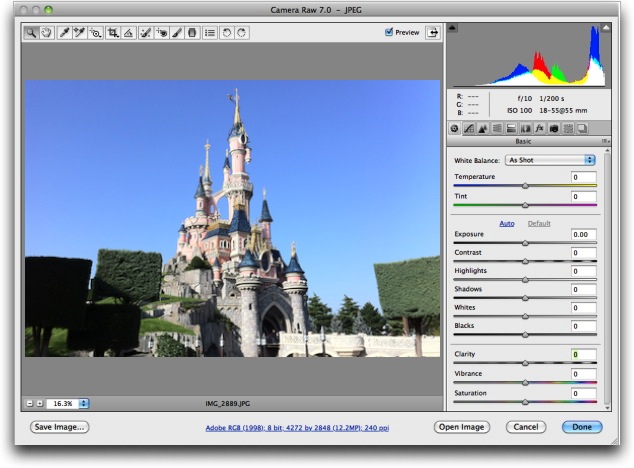Viewport: 634px width, 468px height.
Task: Open the Tone Curve panel tab
Action: click(x=469, y=129)
